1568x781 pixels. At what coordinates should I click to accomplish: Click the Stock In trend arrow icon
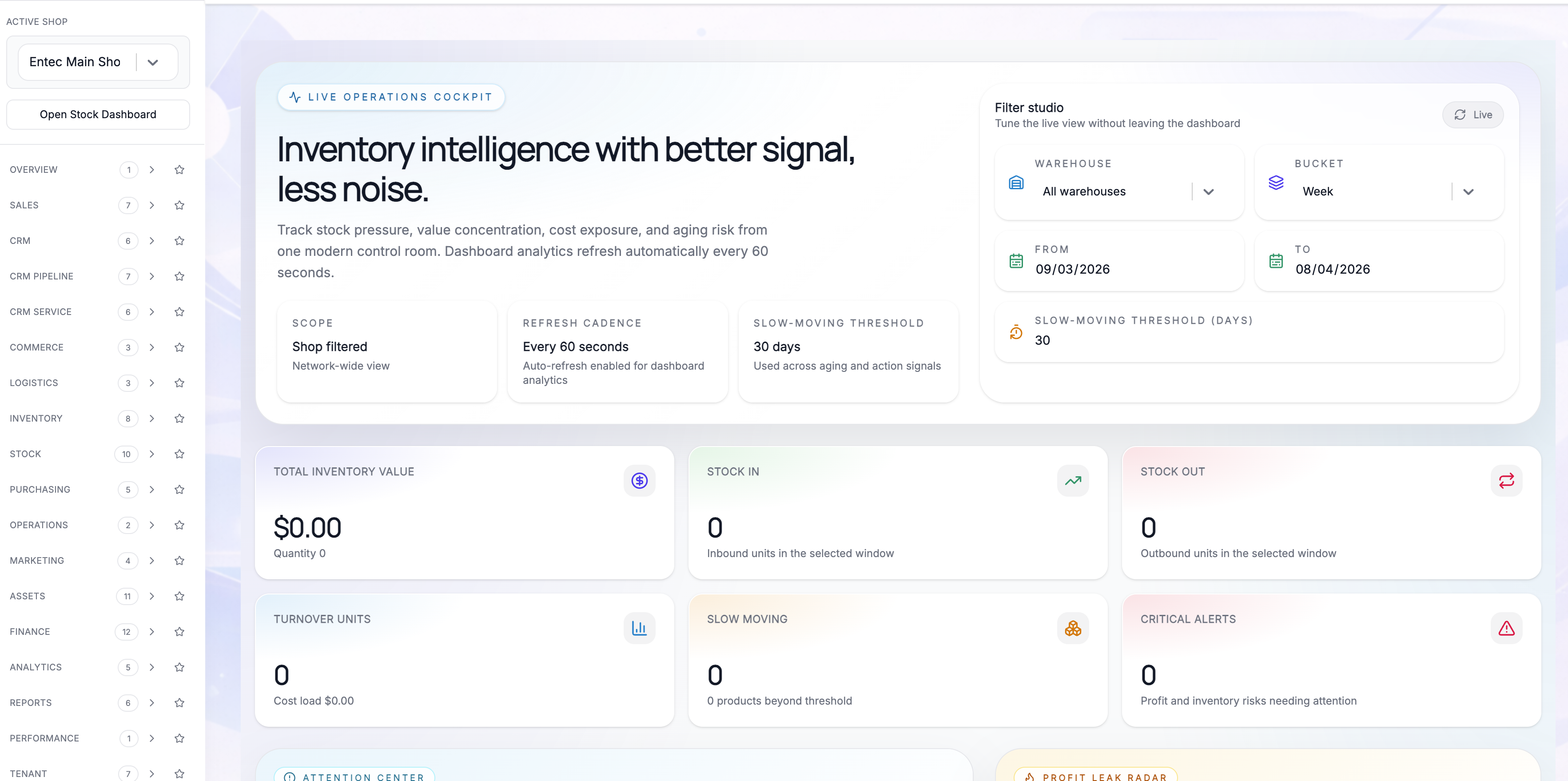pos(1073,480)
